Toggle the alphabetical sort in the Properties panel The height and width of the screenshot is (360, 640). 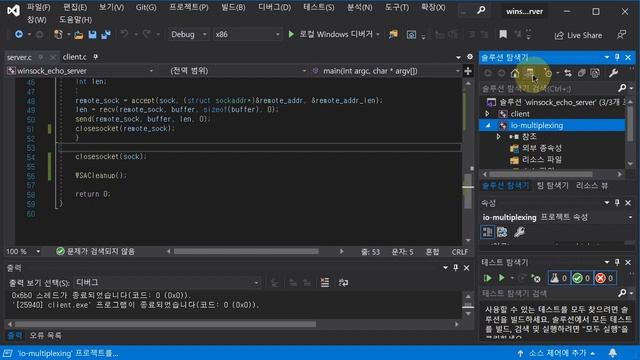click(502, 232)
